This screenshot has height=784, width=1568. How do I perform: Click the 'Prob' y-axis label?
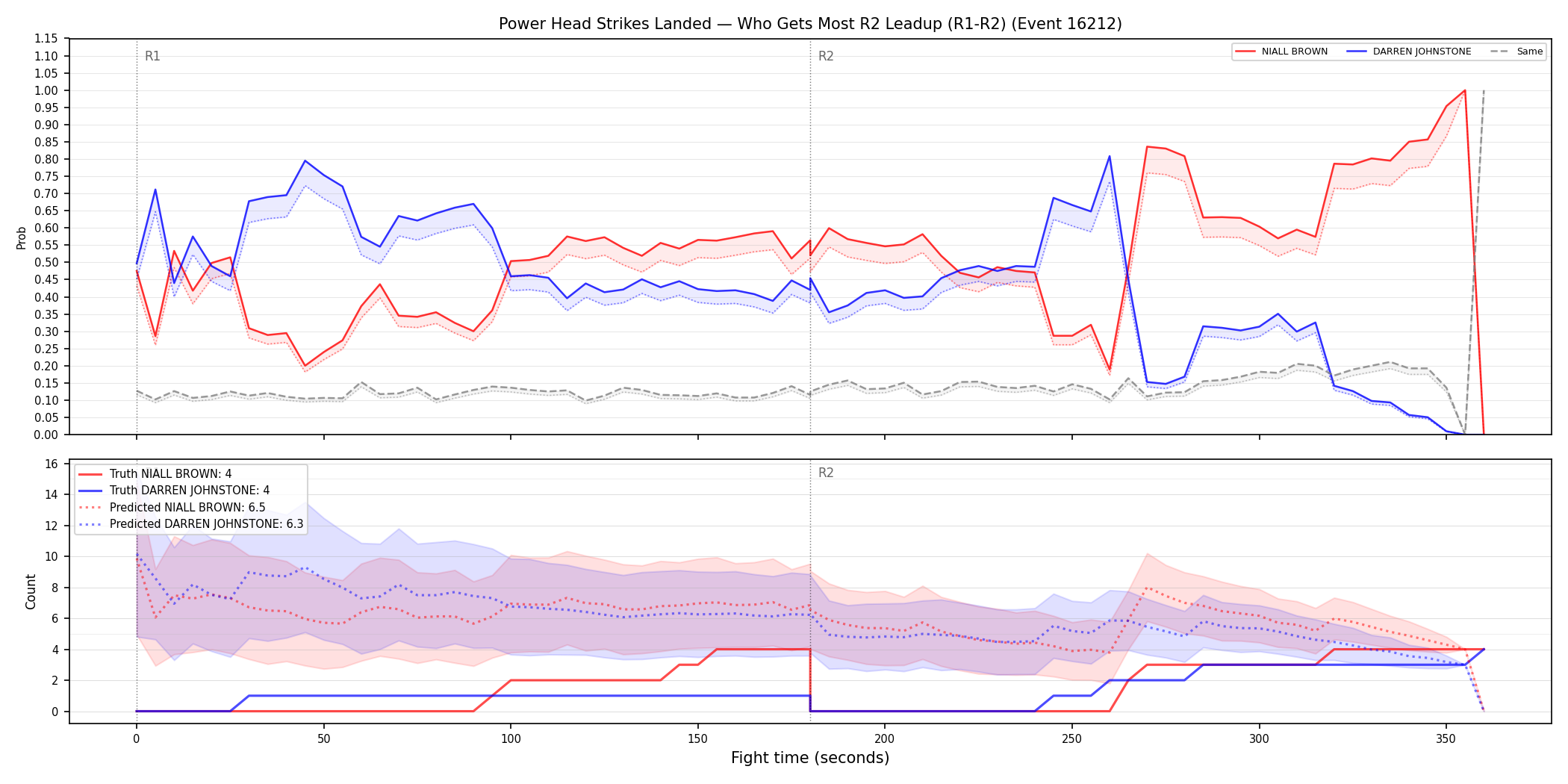(x=22, y=237)
